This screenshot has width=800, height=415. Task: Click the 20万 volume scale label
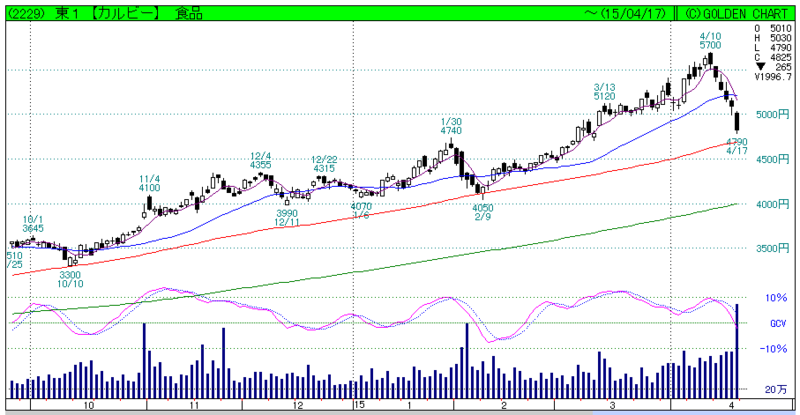coord(776,389)
